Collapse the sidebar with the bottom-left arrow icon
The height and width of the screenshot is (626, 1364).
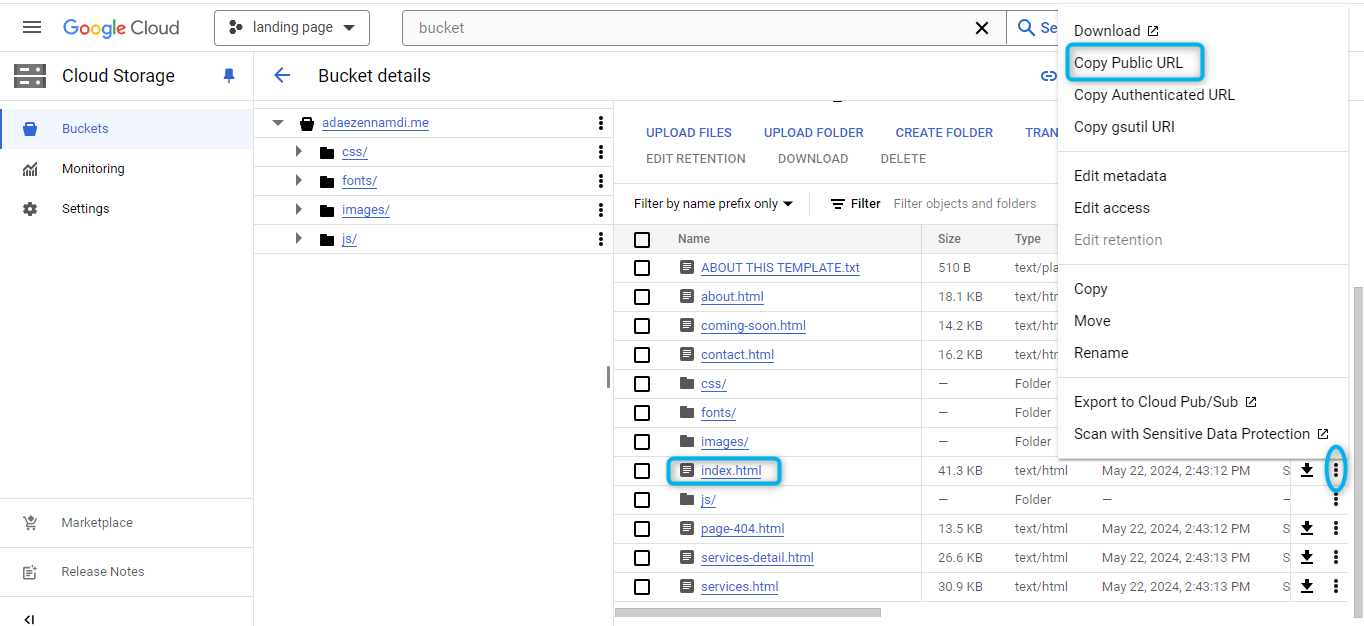(29, 619)
